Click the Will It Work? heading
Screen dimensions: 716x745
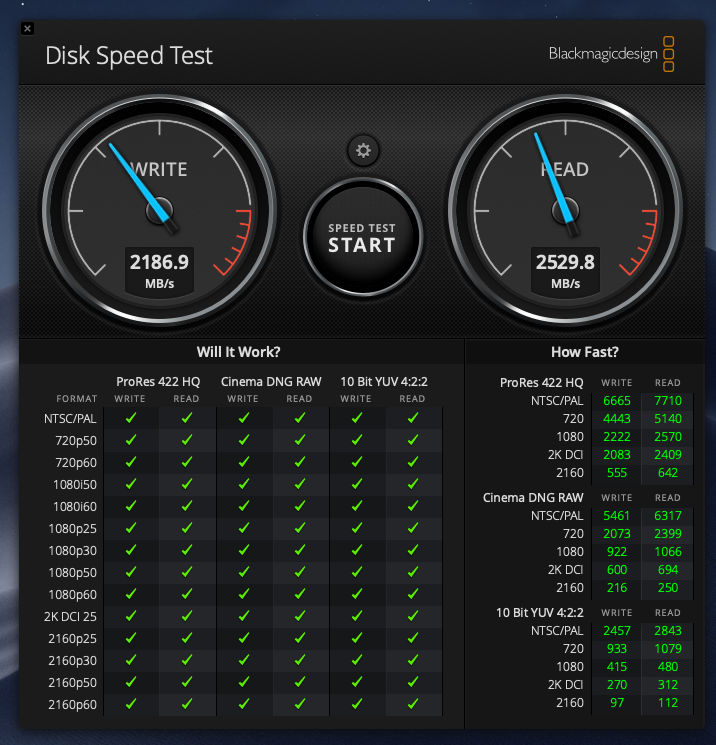coord(238,352)
